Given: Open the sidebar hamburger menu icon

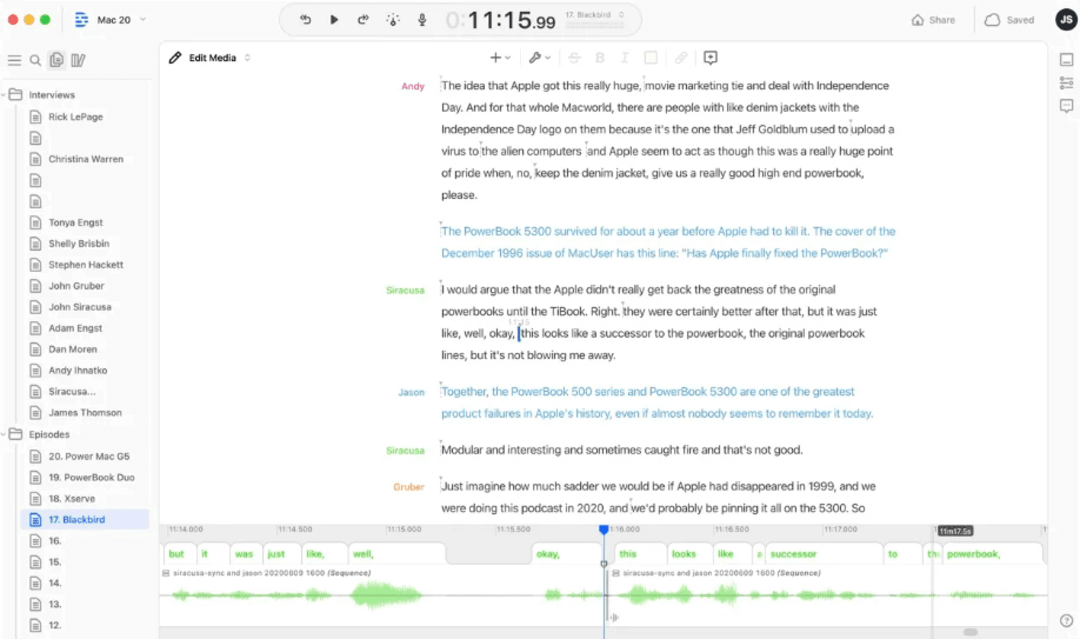Looking at the screenshot, I should (14, 61).
